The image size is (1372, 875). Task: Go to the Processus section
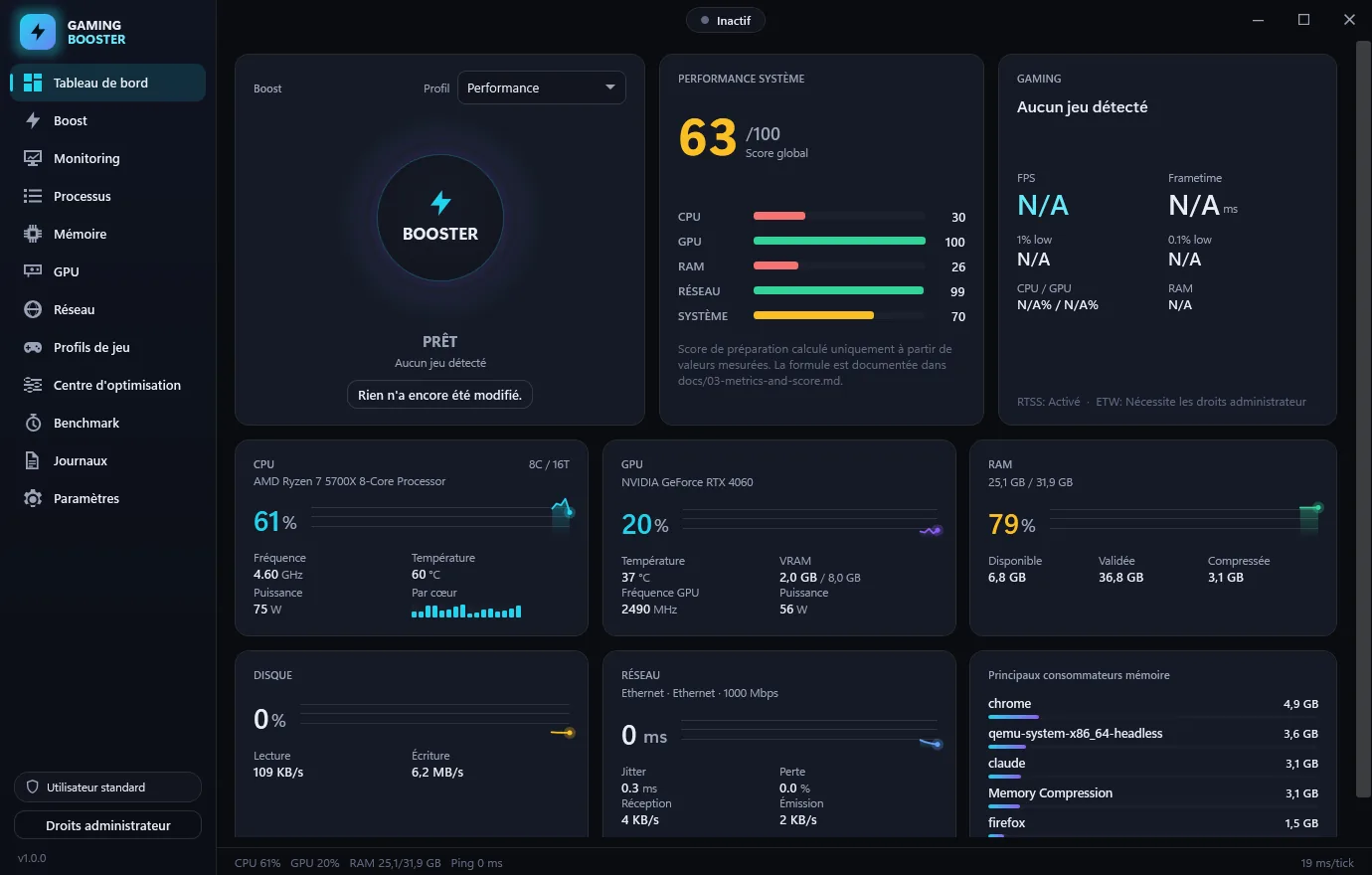[x=108, y=196]
